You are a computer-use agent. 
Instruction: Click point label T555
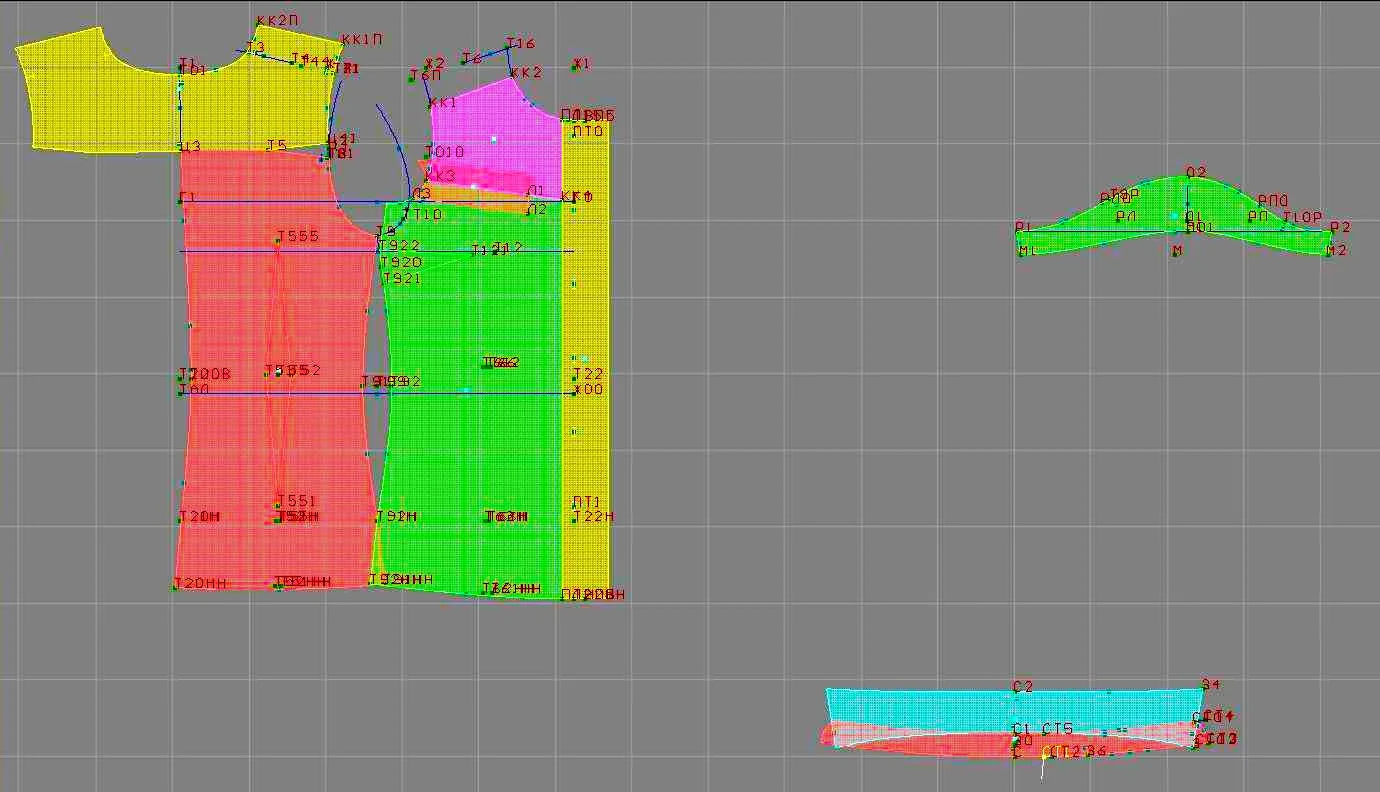pos(298,236)
